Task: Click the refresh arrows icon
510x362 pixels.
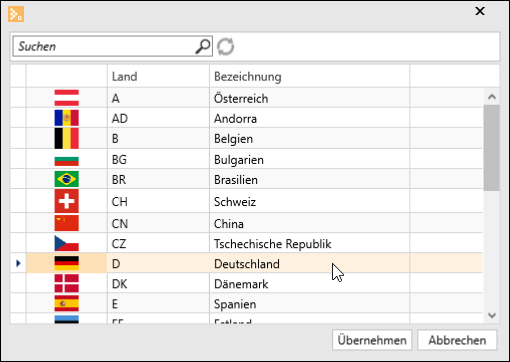Action: [226, 46]
